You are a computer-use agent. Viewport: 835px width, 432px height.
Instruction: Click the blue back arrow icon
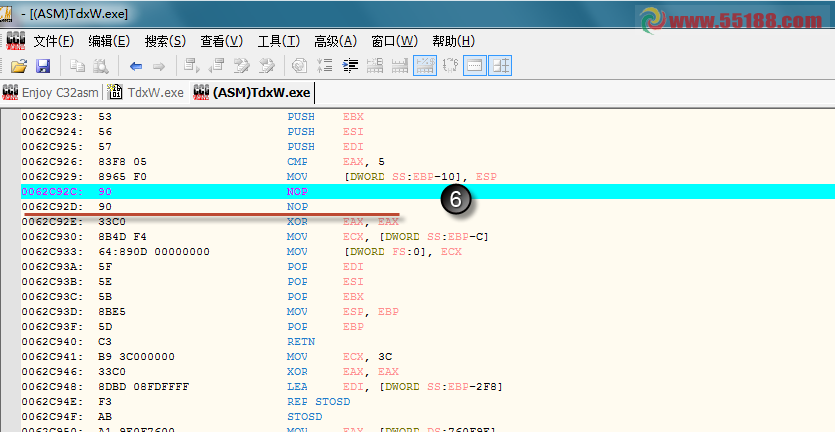pyautogui.click(x=135, y=66)
